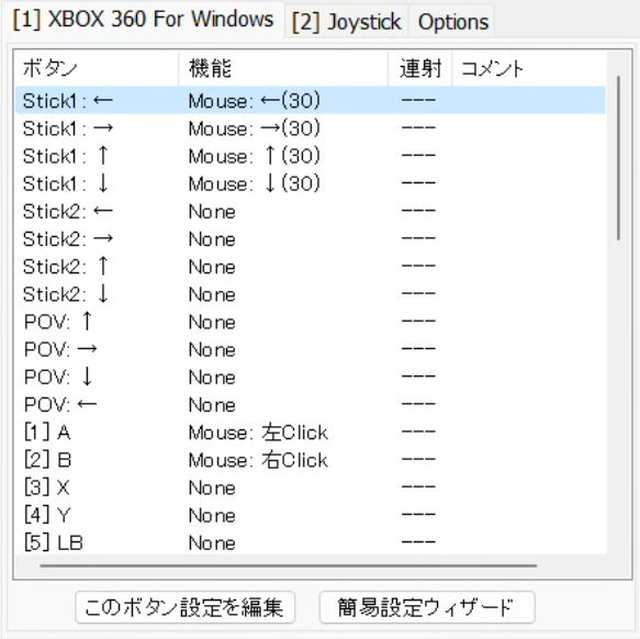Click the vertical scrollbar of the list
The width and height of the screenshot is (640, 639).
[619, 158]
